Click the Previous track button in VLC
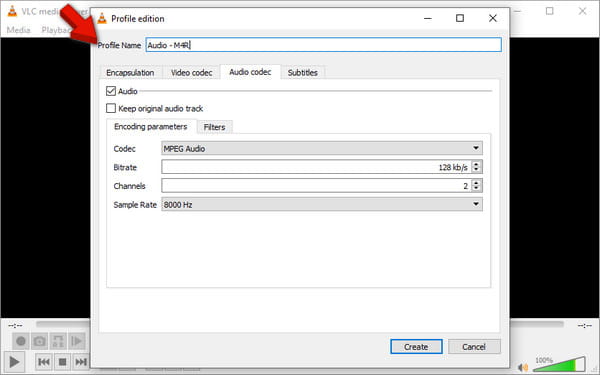 (44, 362)
